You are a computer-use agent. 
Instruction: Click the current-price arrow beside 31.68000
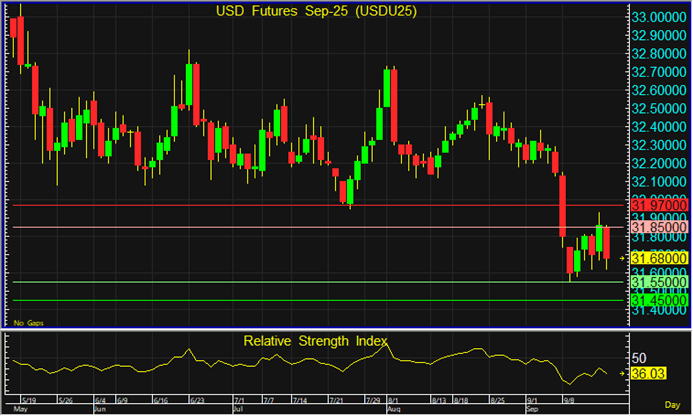622,258
